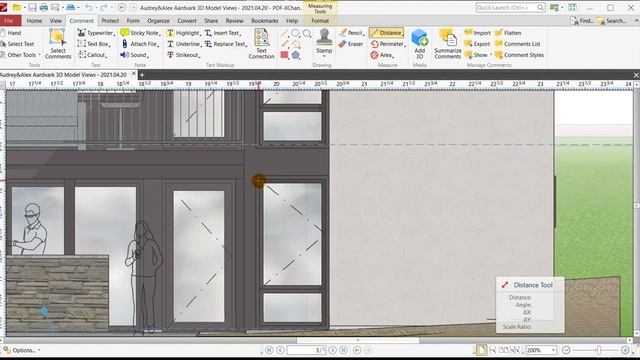Choose the Select Text tool
The height and width of the screenshot is (360, 640).
[17, 44]
